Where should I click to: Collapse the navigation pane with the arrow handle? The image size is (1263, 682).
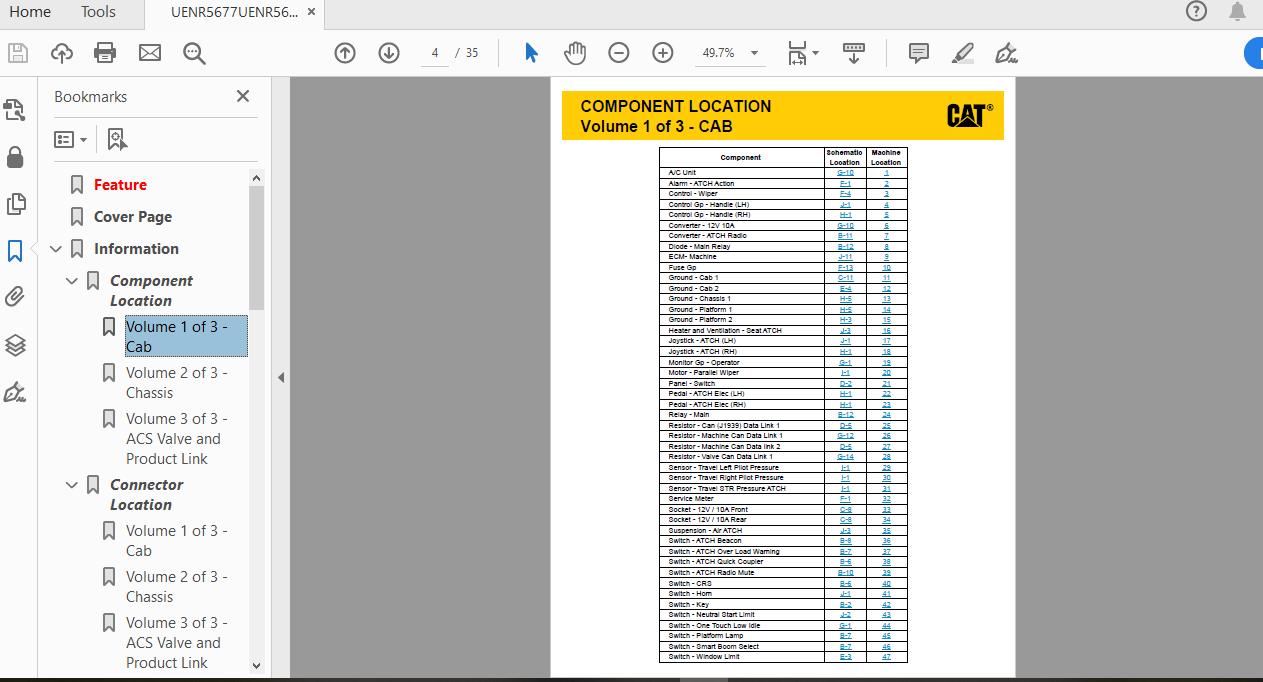pos(281,378)
